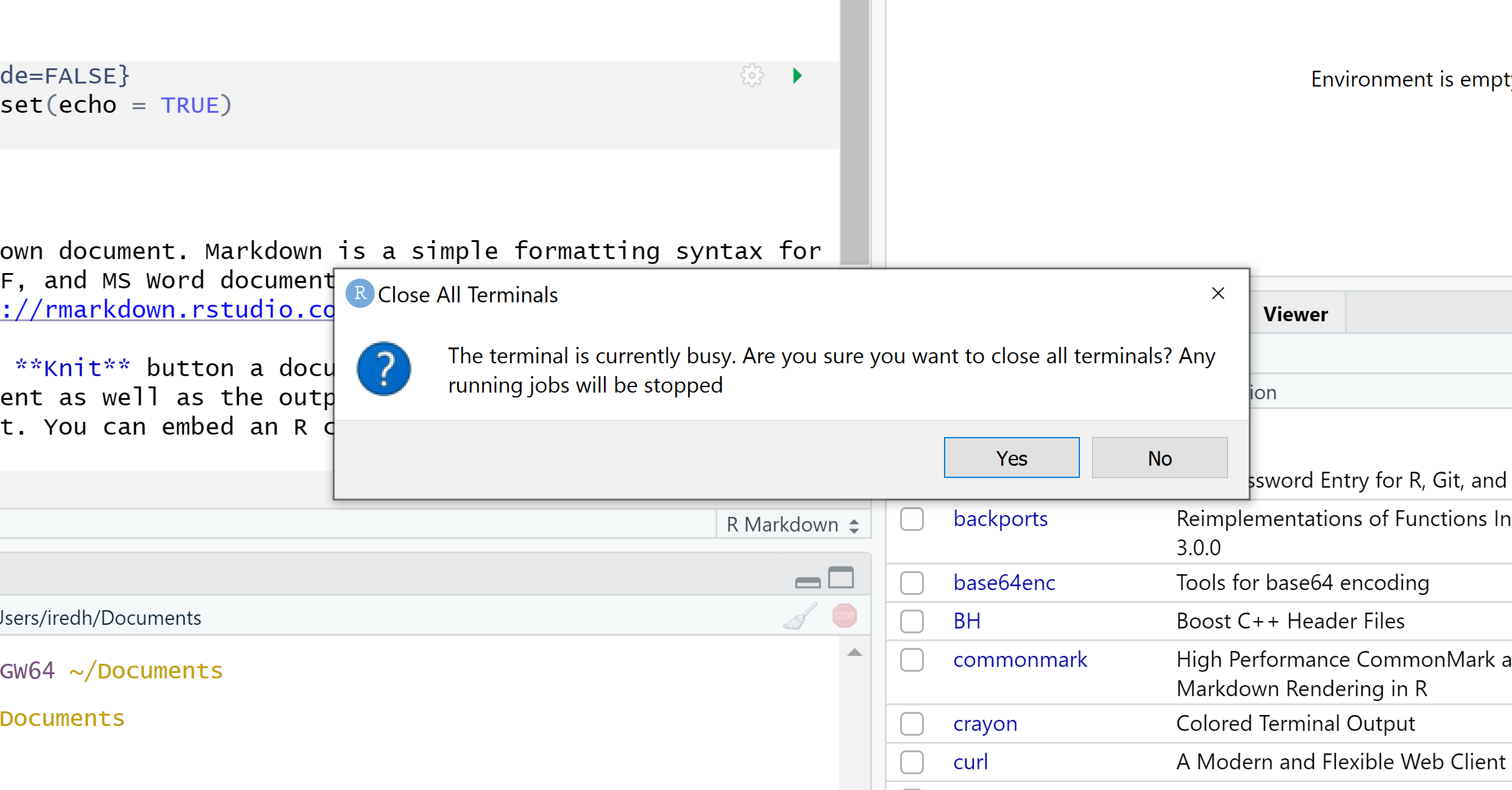This screenshot has height=790, width=1512.
Task: Open the chunk options gear icon
Action: [x=752, y=76]
